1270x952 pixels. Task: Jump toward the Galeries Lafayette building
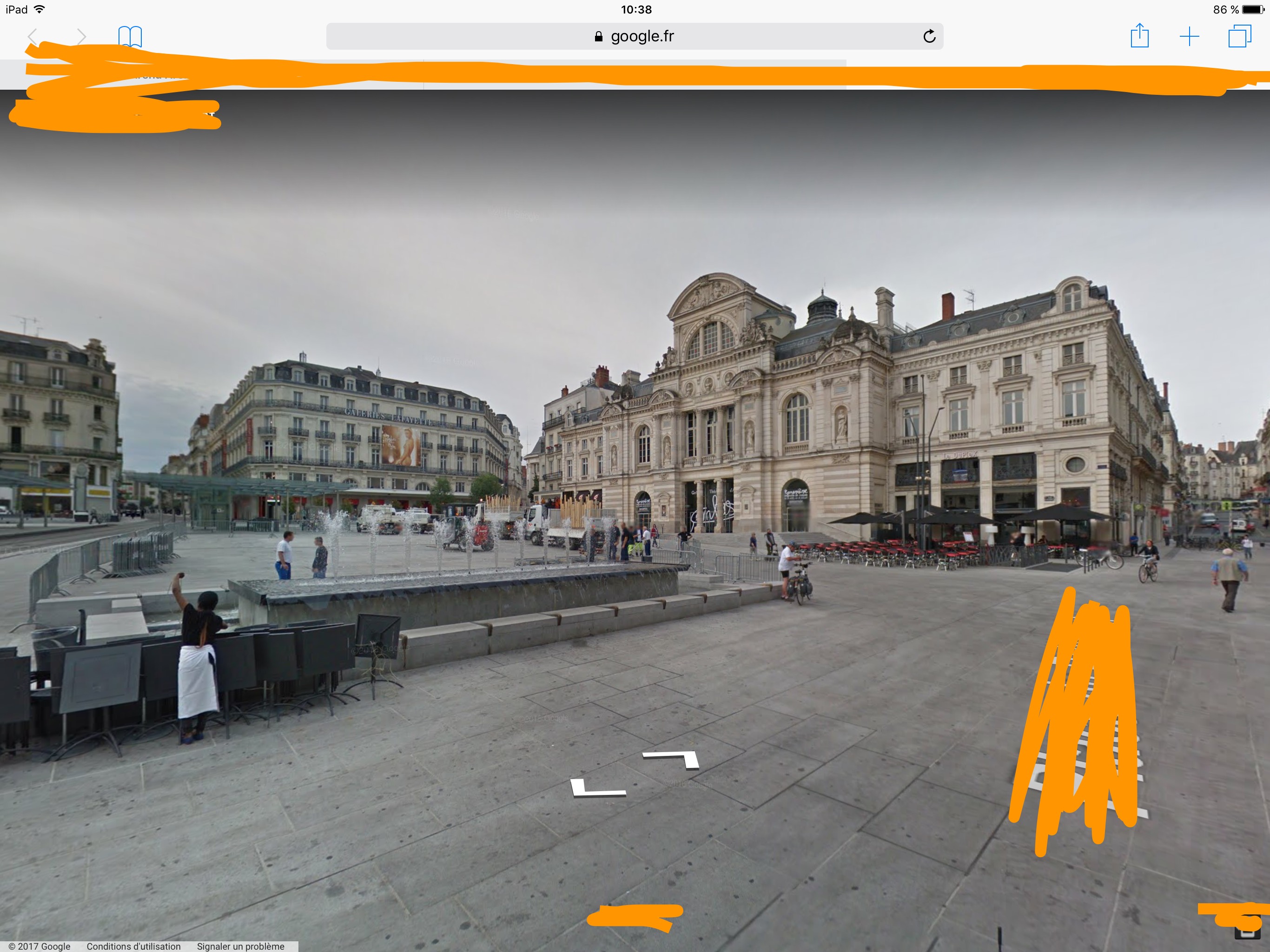[x=367, y=436]
